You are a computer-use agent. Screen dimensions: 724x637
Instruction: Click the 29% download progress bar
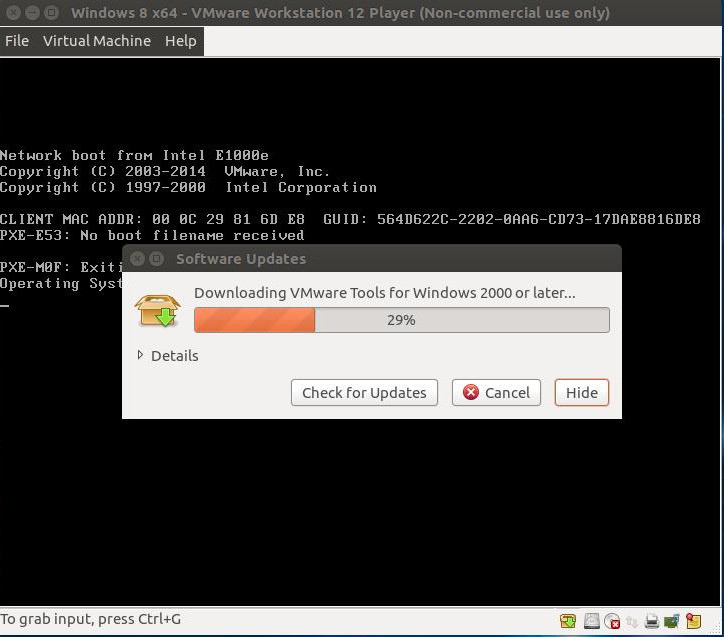(402, 320)
